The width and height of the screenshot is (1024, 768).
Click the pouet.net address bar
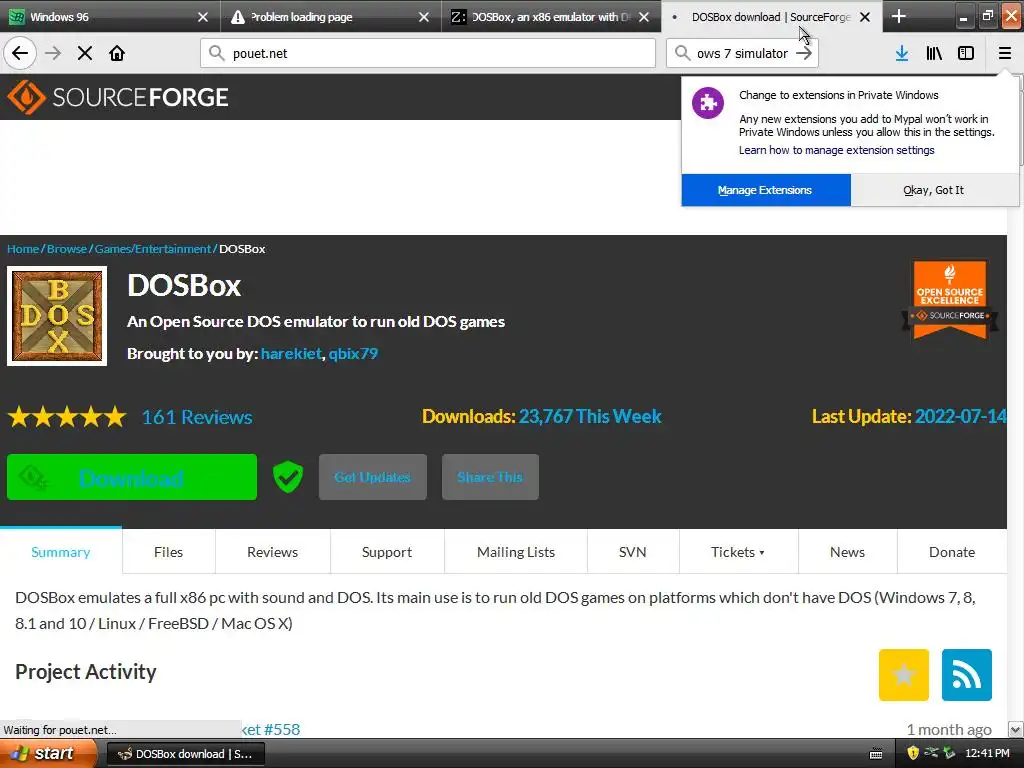point(428,53)
